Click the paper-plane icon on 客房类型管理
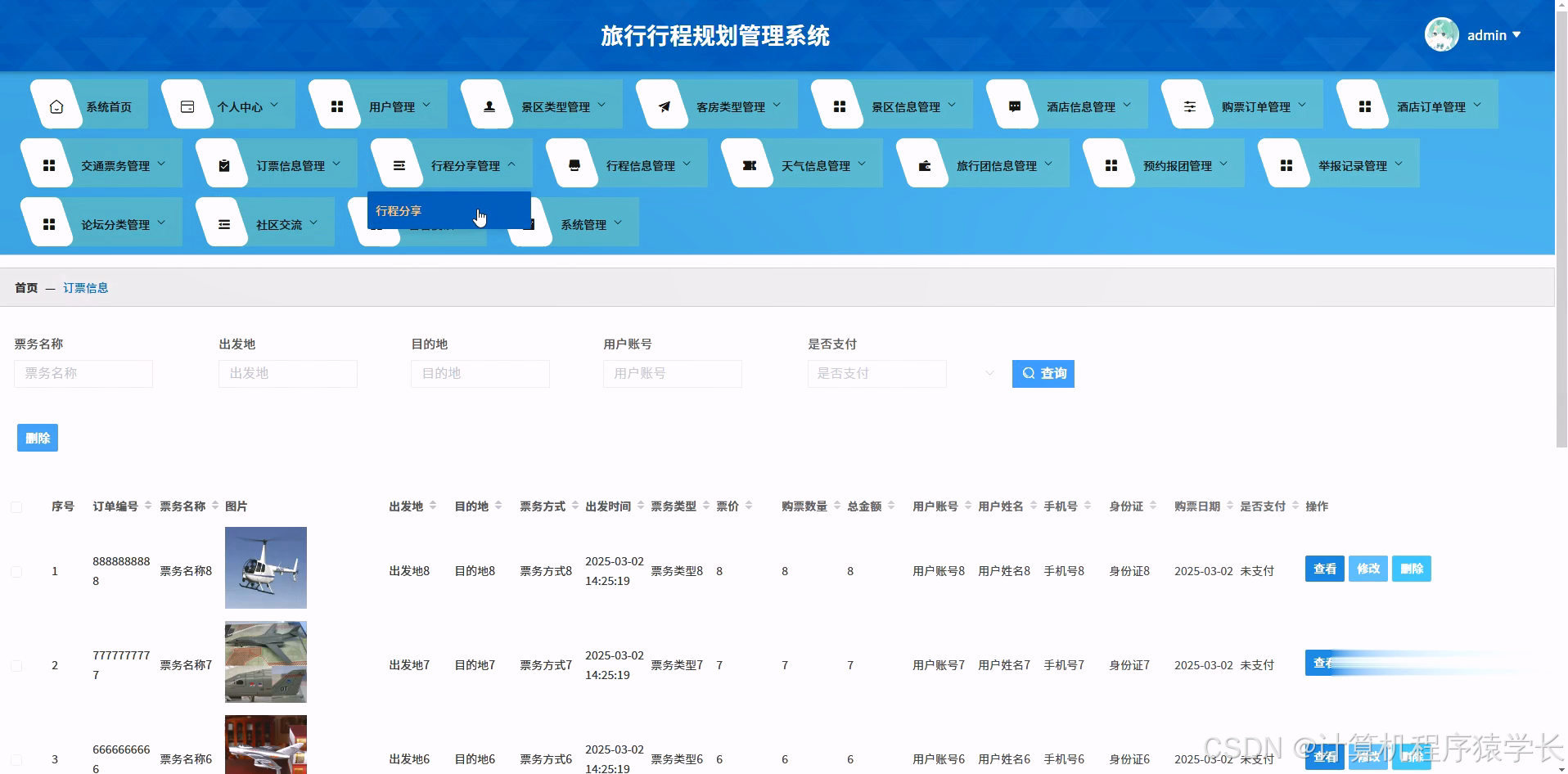The width and height of the screenshot is (1568, 774). pos(665,105)
